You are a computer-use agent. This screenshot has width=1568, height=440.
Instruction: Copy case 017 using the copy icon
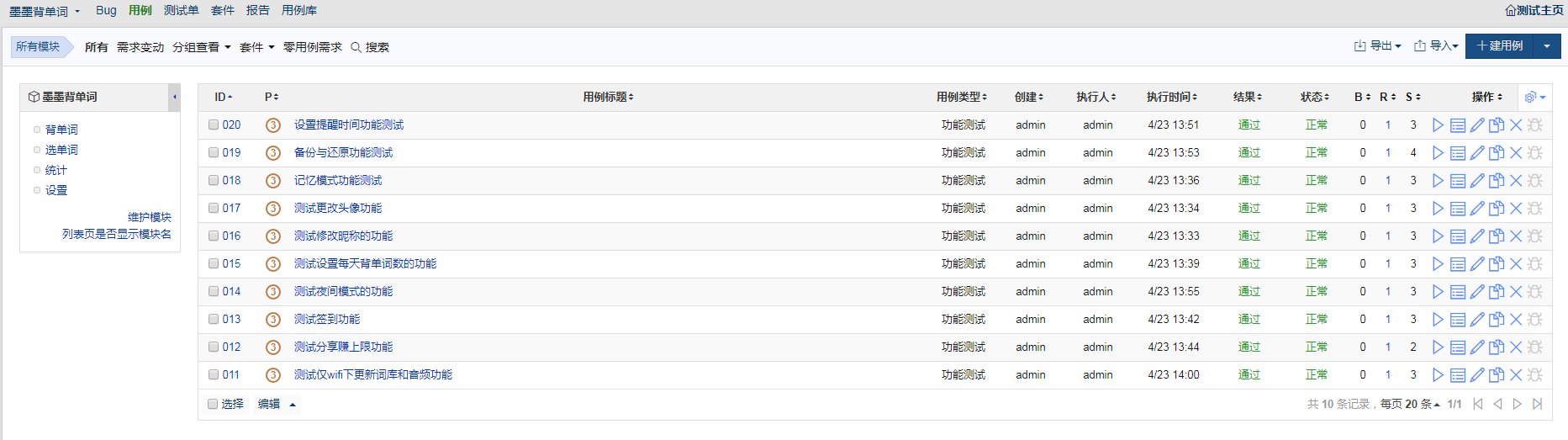[1497, 209]
